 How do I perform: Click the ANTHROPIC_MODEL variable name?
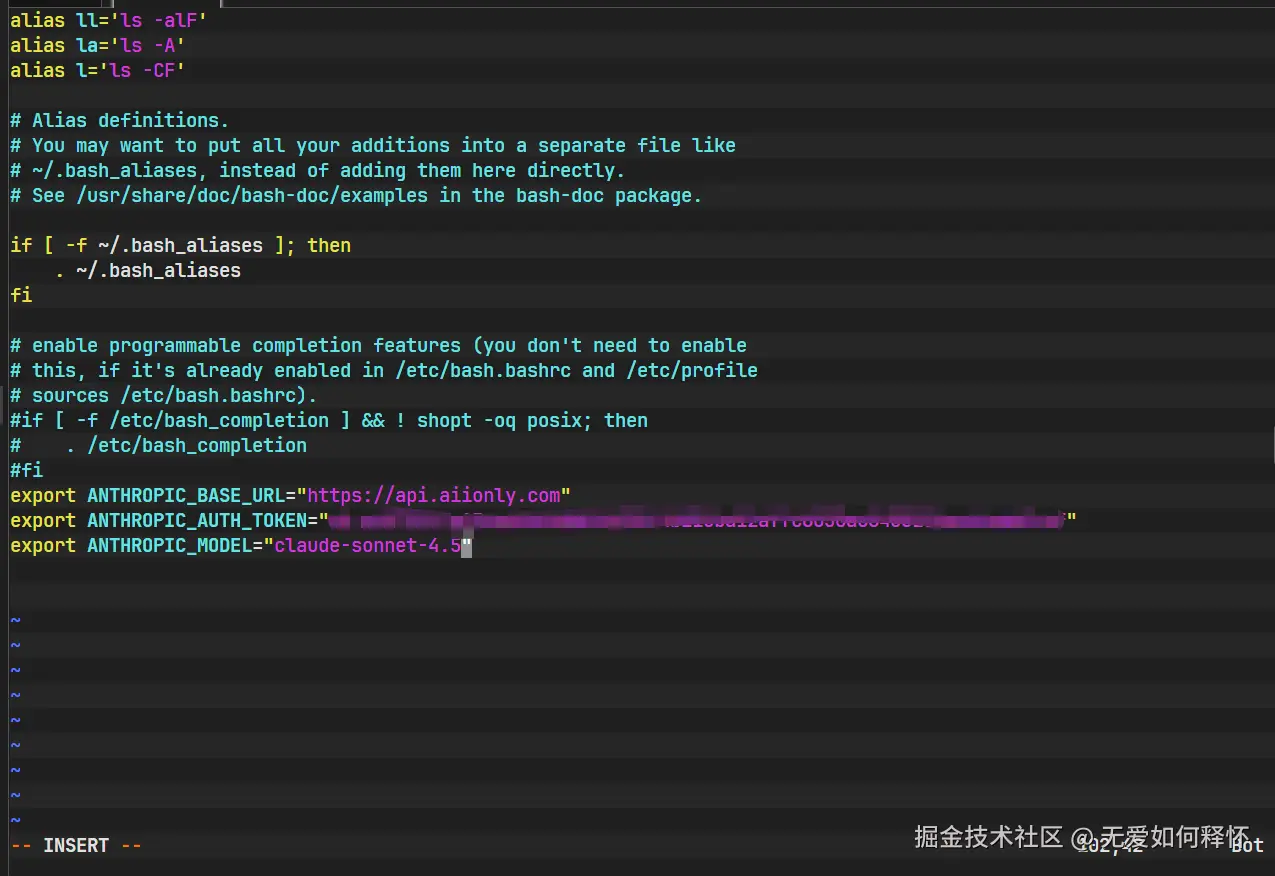[169, 545]
